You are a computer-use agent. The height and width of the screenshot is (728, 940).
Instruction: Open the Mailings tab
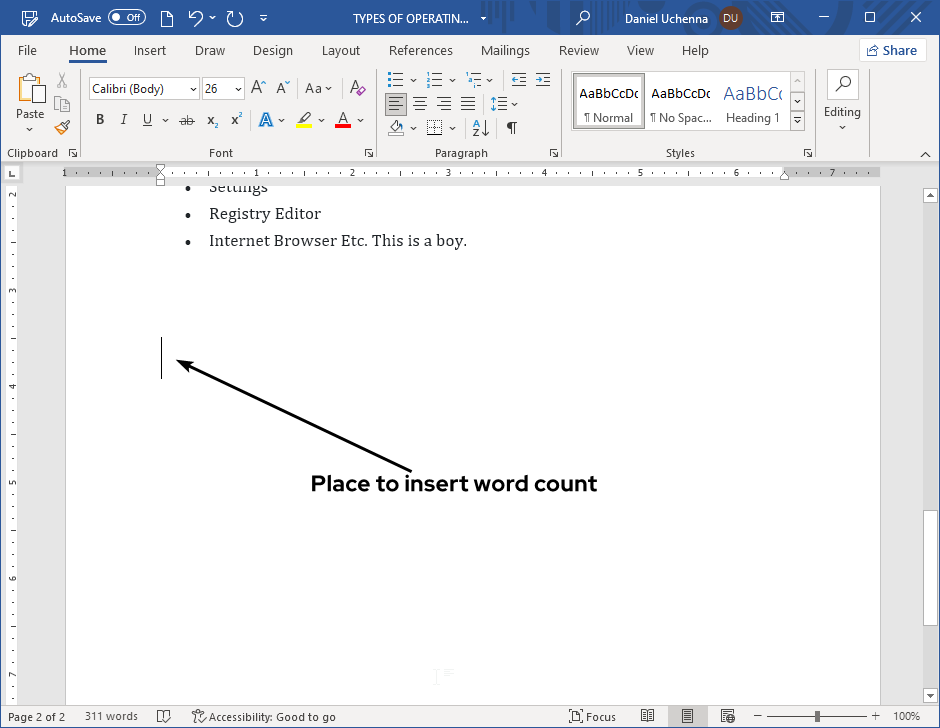pyautogui.click(x=505, y=50)
